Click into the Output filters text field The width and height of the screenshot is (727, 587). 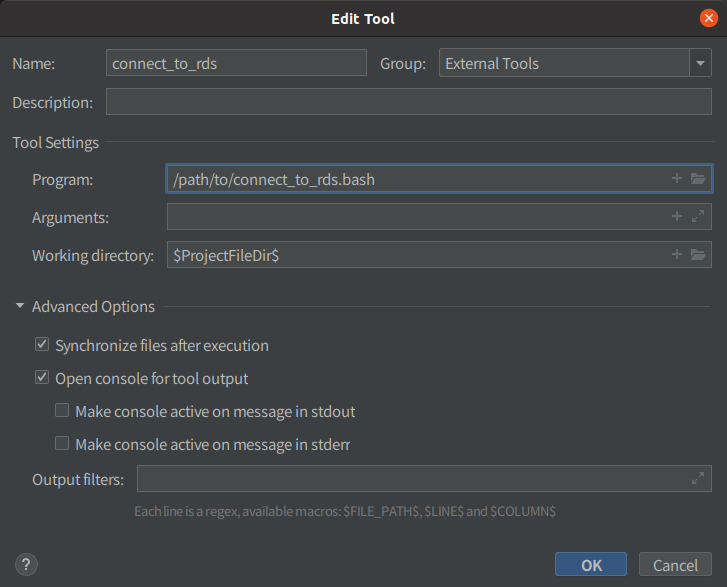coord(410,479)
